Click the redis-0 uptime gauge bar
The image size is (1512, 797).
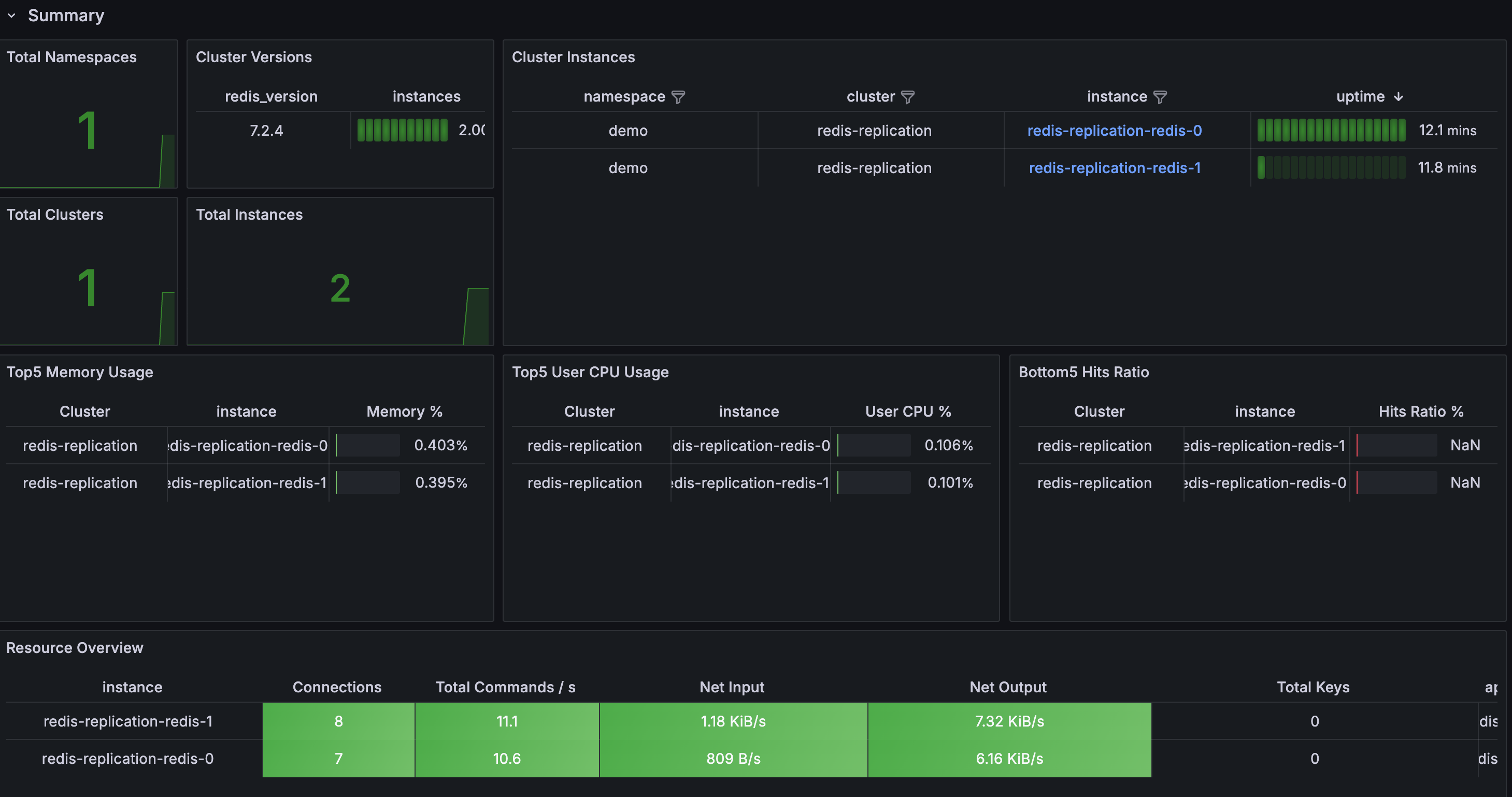[1331, 130]
